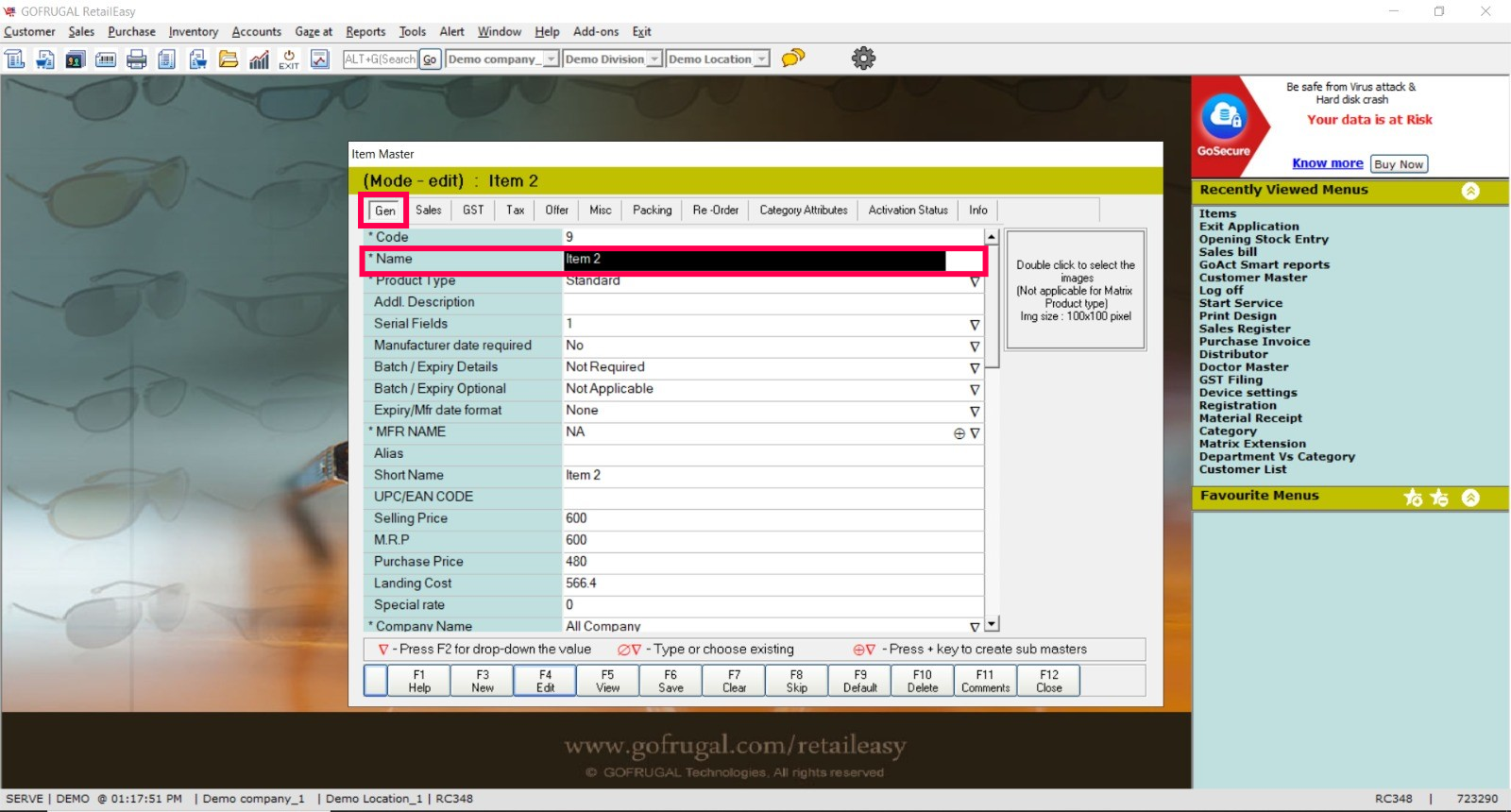Click the bar chart reports icon
Image resolution: width=1511 pixels, height=812 pixels.
click(x=259, y=59)
